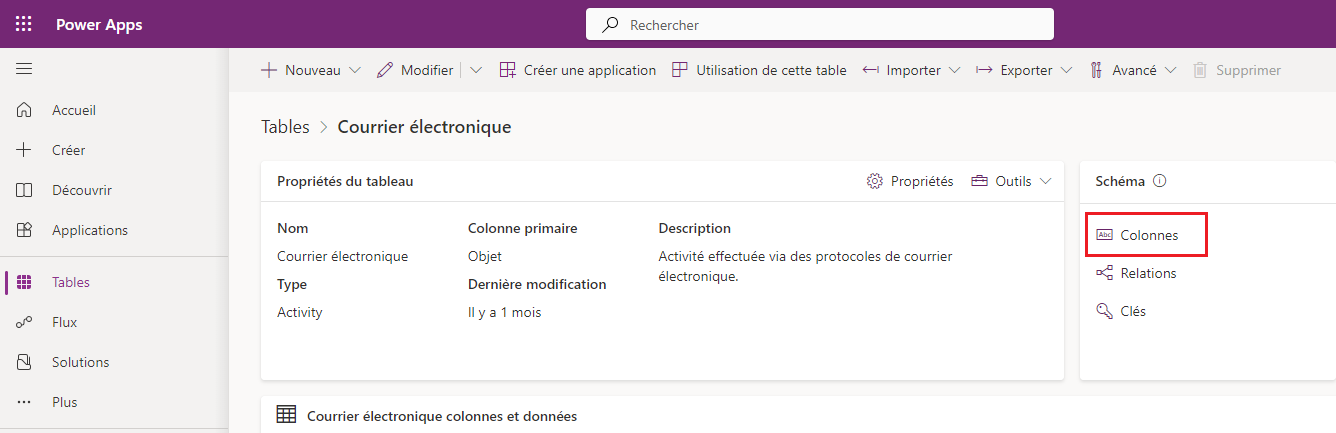Click the Propriétés button label
Viewport: 1336px width, 433px height.
click(922, 181)
